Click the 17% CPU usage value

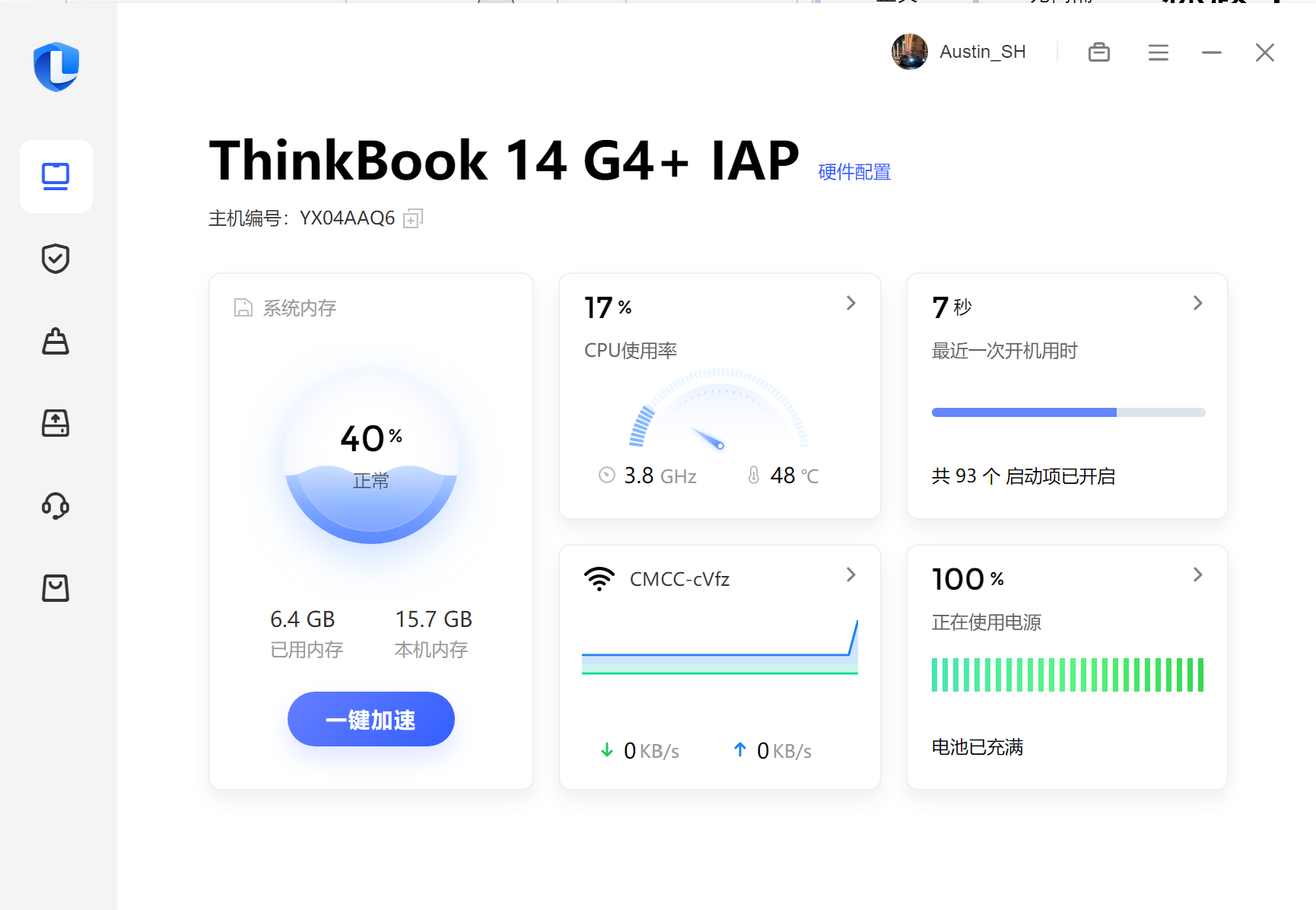click(608, 307)
